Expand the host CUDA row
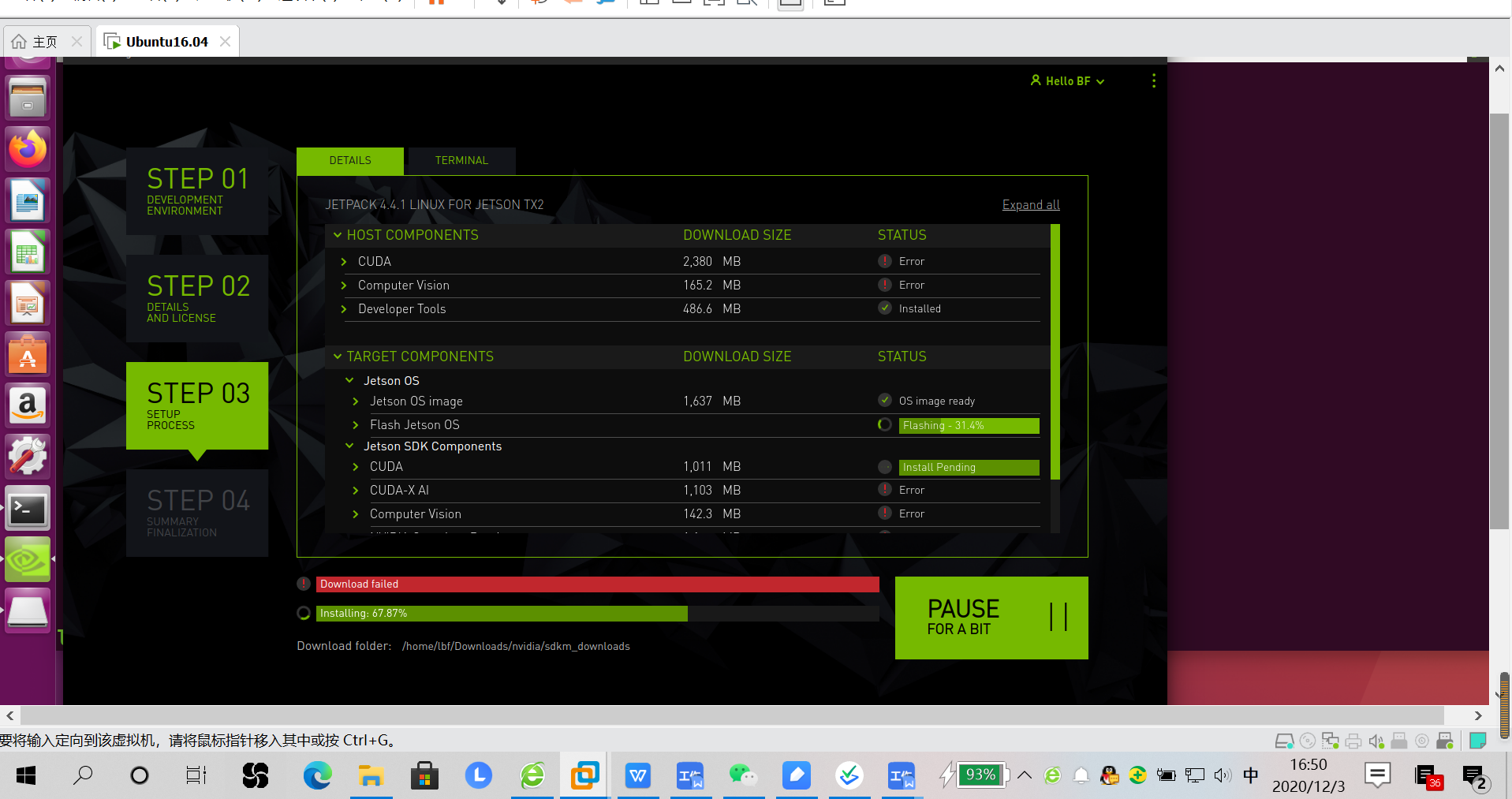1512x799 pixels. pos(344,261)
